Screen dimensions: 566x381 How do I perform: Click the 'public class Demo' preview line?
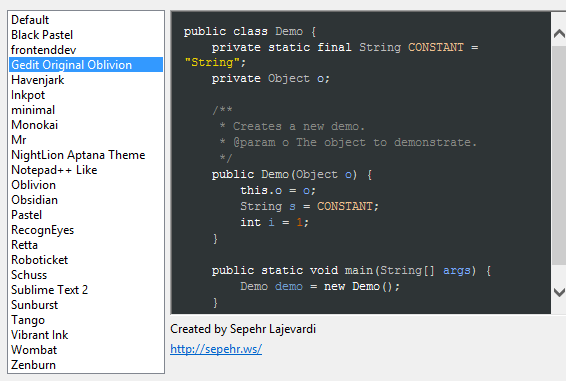[250, 31]
